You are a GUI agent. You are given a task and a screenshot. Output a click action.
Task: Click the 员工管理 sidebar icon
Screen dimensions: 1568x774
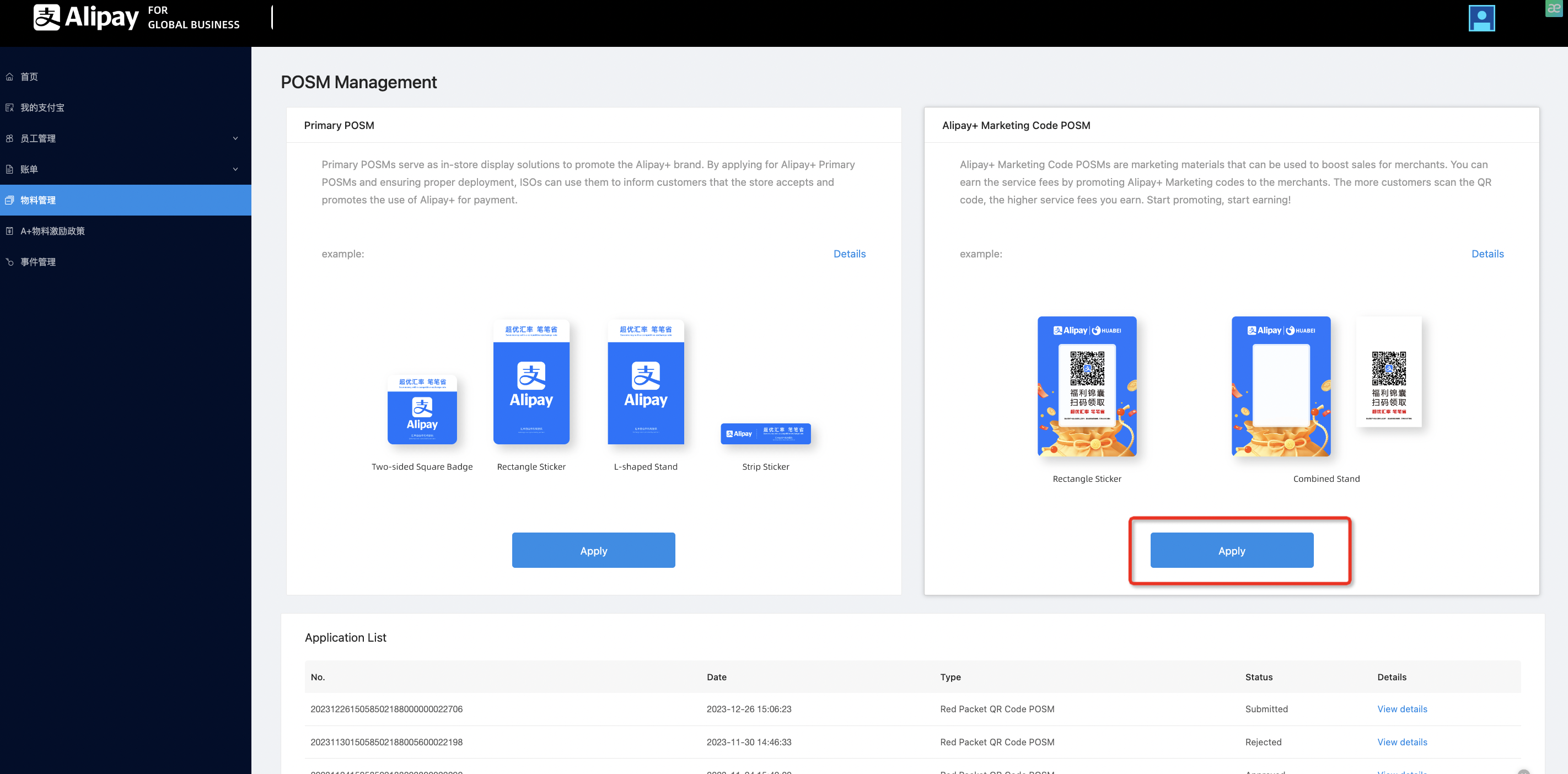10,139
